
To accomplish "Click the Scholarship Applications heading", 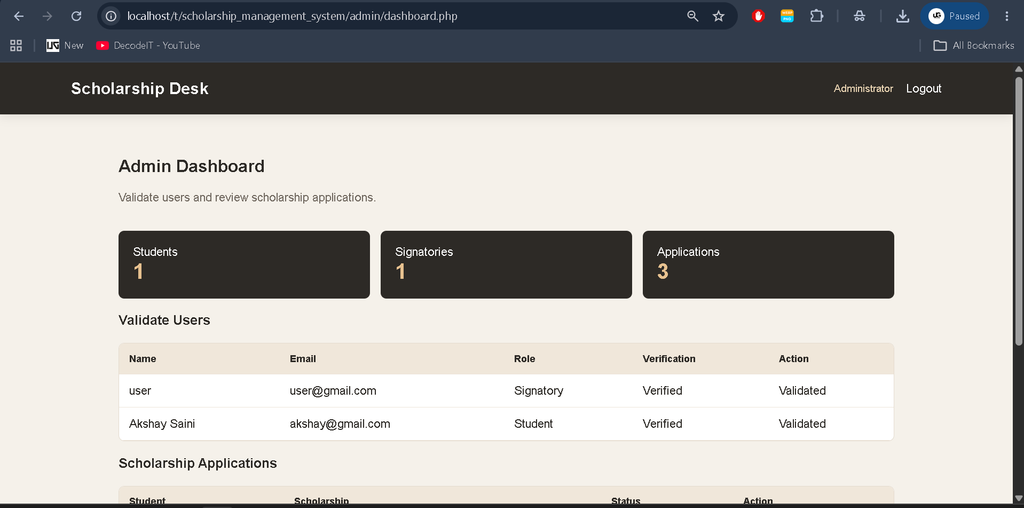I will pyautogui.click(x=198, y=463).
